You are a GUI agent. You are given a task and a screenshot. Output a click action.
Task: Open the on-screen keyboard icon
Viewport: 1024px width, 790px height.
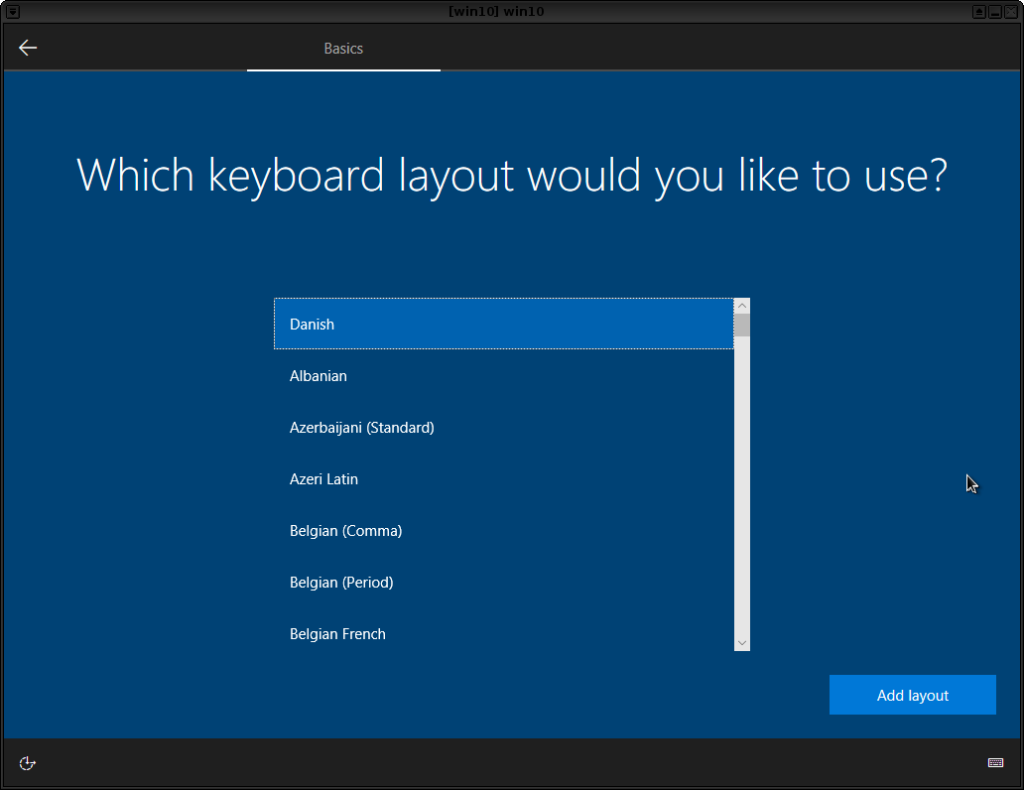[995, 763]
